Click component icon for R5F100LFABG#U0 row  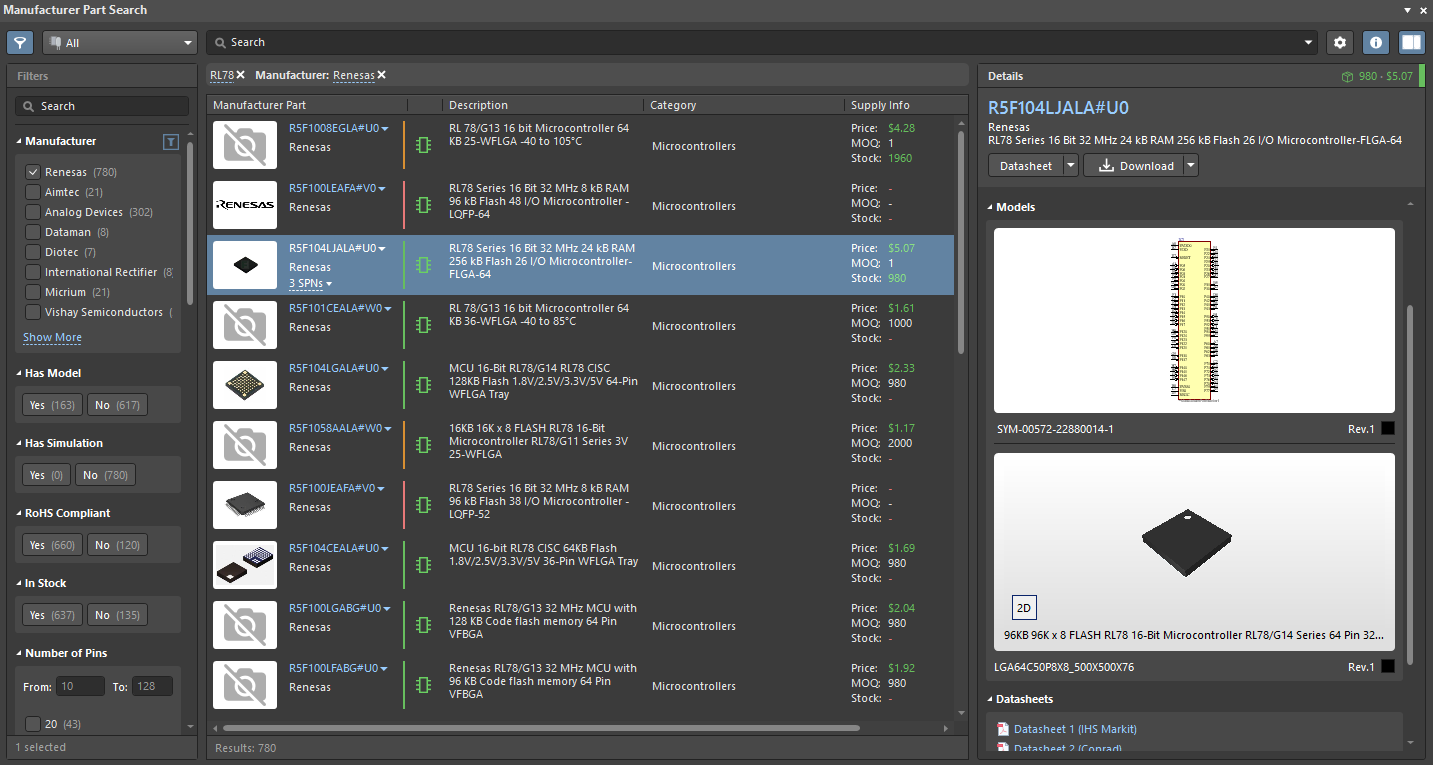(423, 685)
